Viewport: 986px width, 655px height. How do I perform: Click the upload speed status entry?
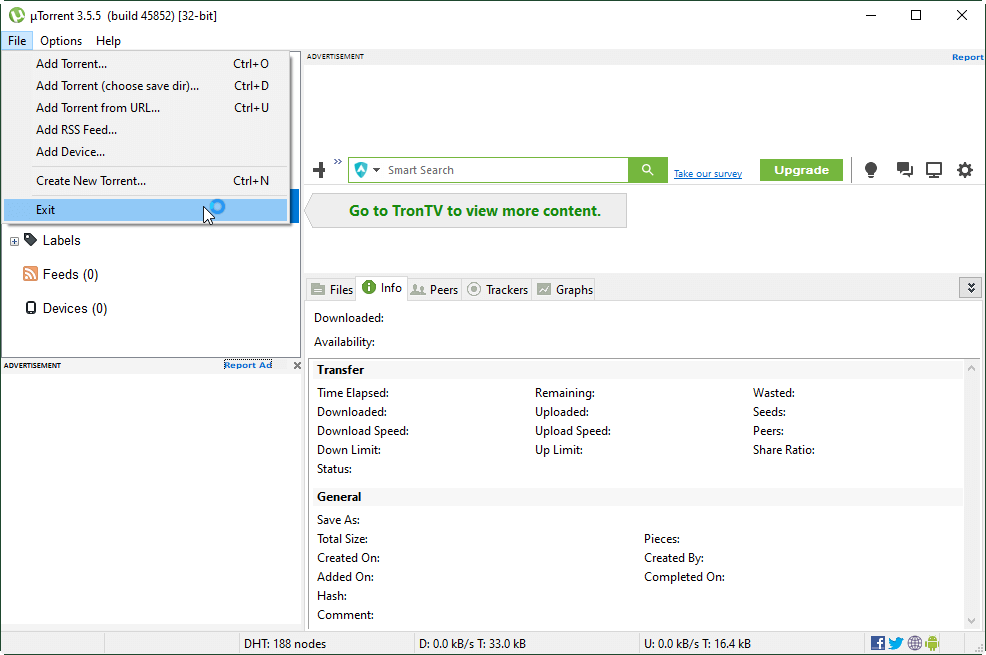(x=697, y=644)
